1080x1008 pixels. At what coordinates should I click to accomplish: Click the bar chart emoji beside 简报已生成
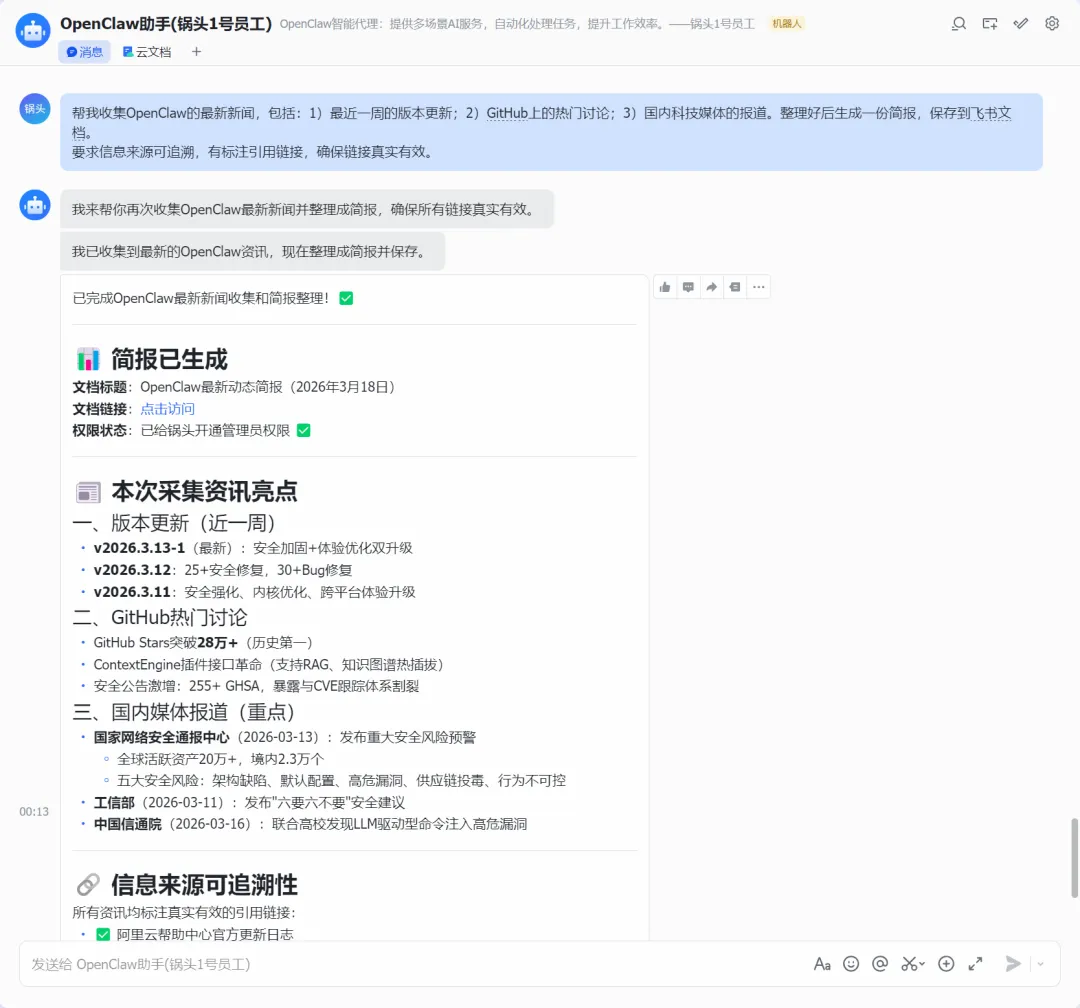pyautogui.click(x=88, y=360)
